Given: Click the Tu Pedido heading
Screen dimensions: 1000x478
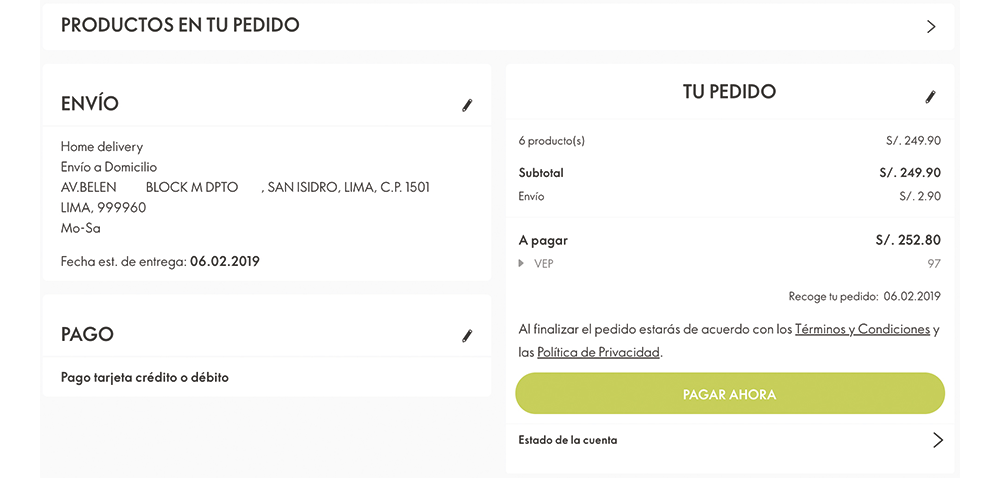Looking at the screenshot, I should tap(730, 91).
